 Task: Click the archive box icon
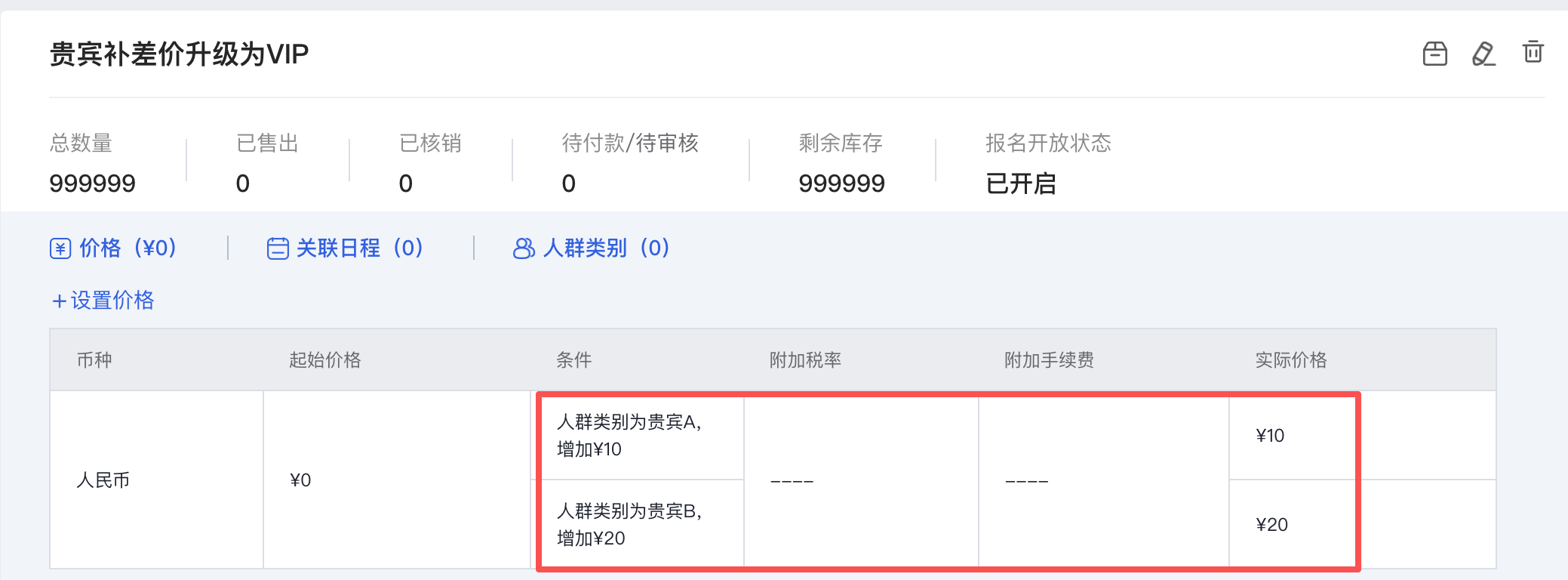coord(1434,54)
